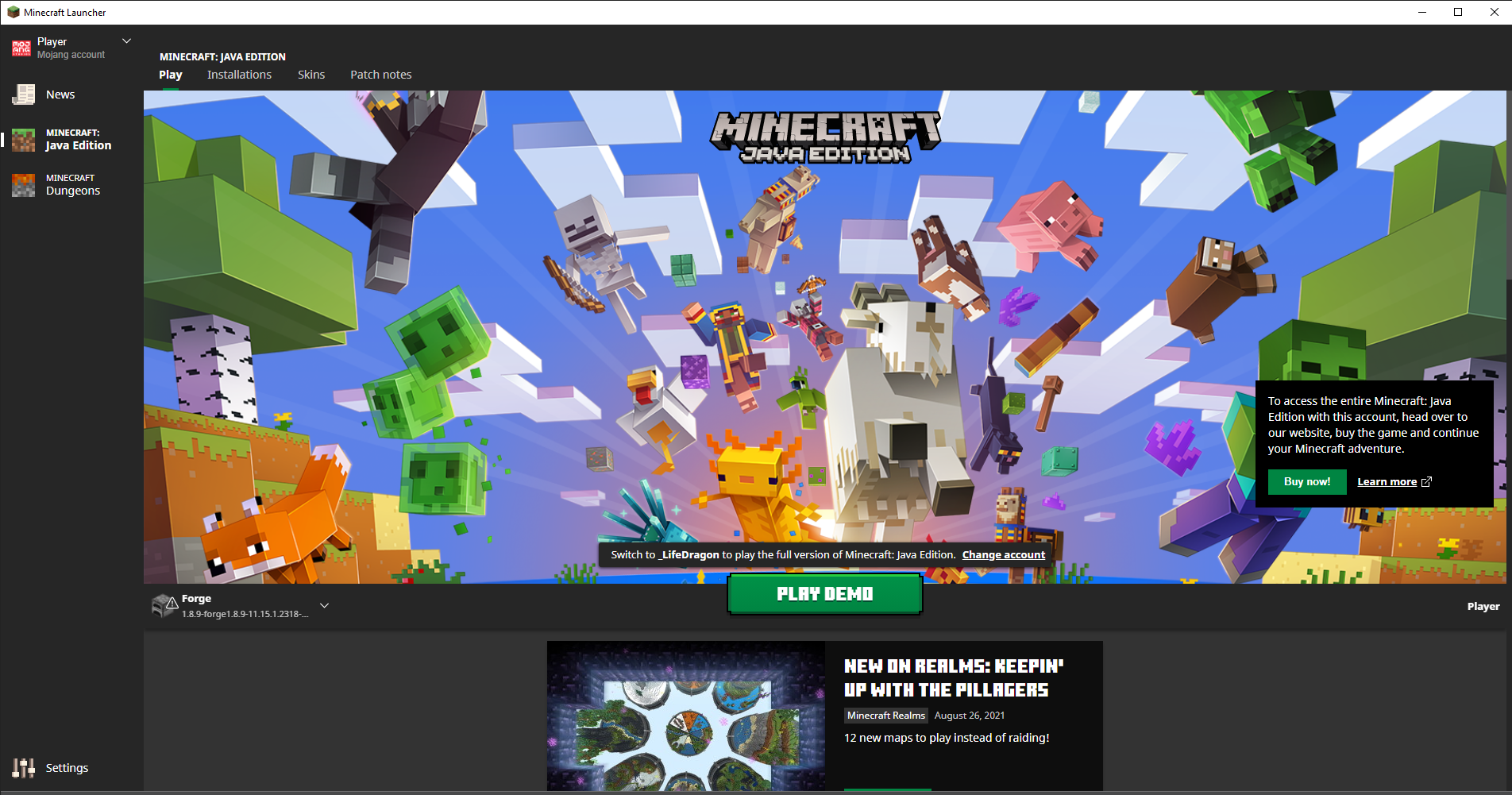The image size is (1512, 795).
Task: Click the '12 new maps to play' description
Action: (947, 738)
